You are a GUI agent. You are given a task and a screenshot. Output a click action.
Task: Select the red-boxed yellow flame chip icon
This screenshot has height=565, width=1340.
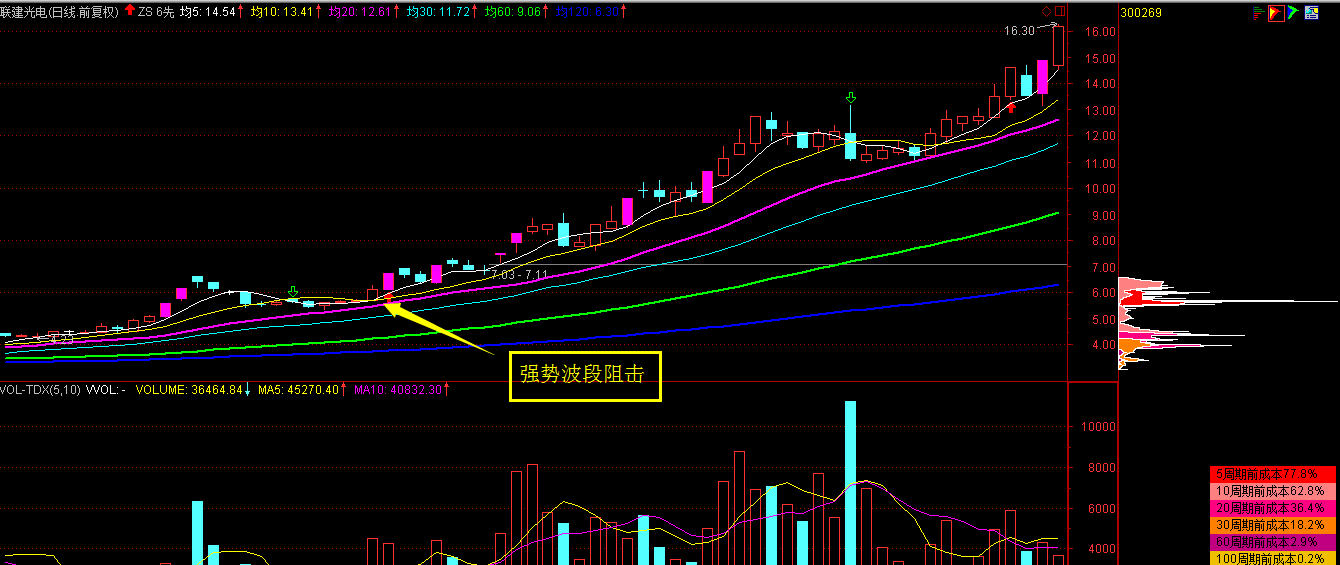1276,13
